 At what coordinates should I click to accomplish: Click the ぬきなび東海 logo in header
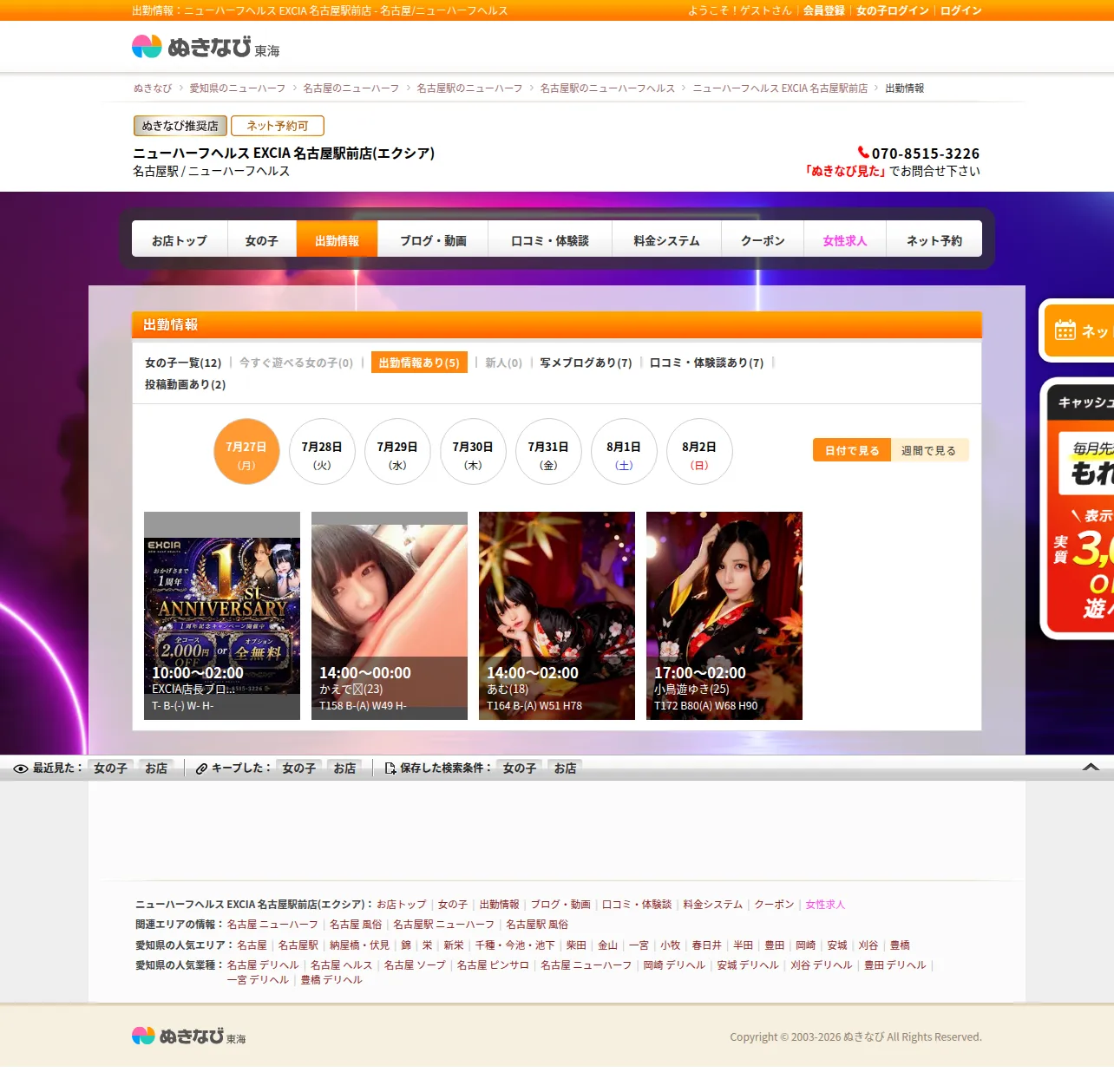tap(206, 47)
